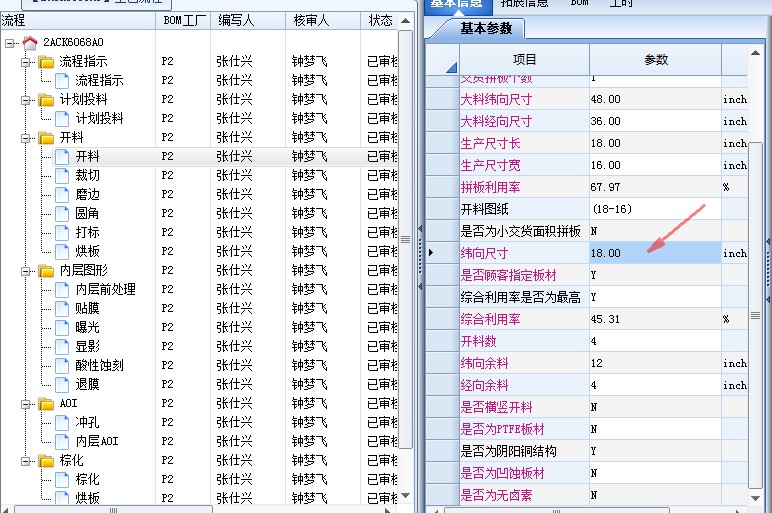Select the 是否横竖开料 row label
This screenshot has width=772, height=513.
coord(496,408)
